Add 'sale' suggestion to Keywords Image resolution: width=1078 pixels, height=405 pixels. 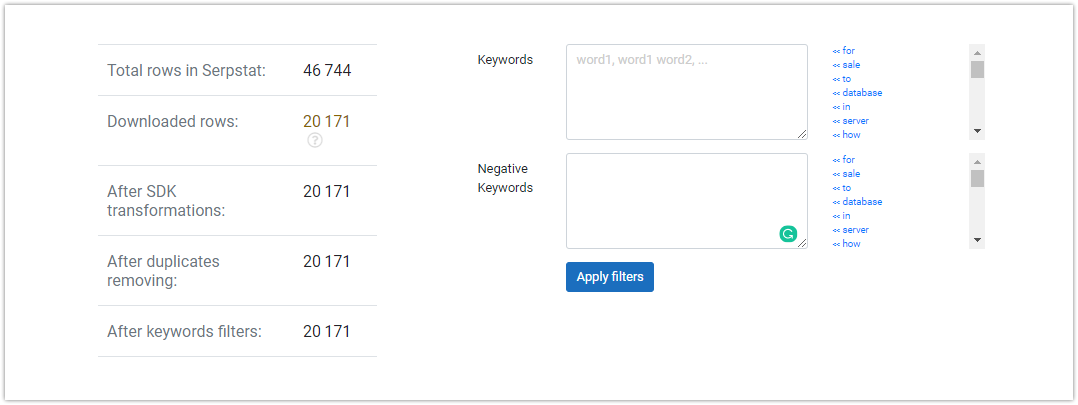(x=846, y=65)
